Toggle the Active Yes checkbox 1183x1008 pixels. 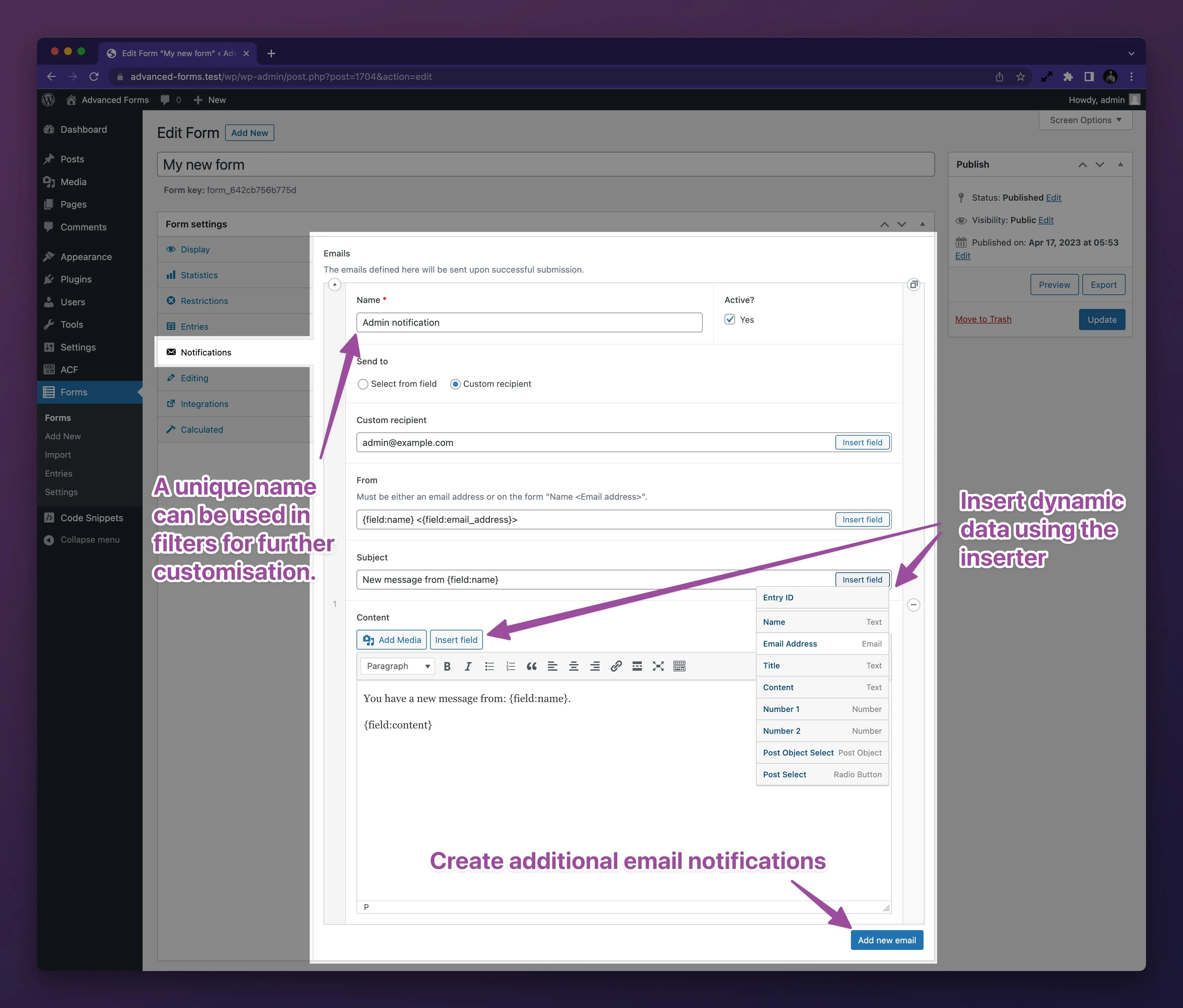[x=730, y=319]
